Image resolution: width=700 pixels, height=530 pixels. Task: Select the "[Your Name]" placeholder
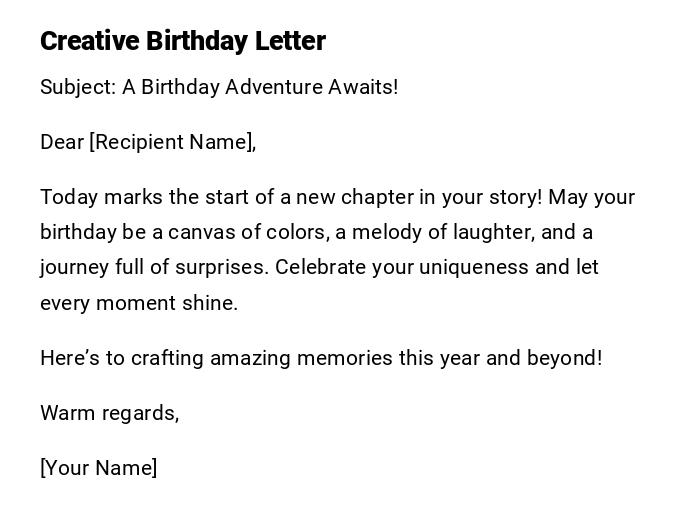click(98, 468)
